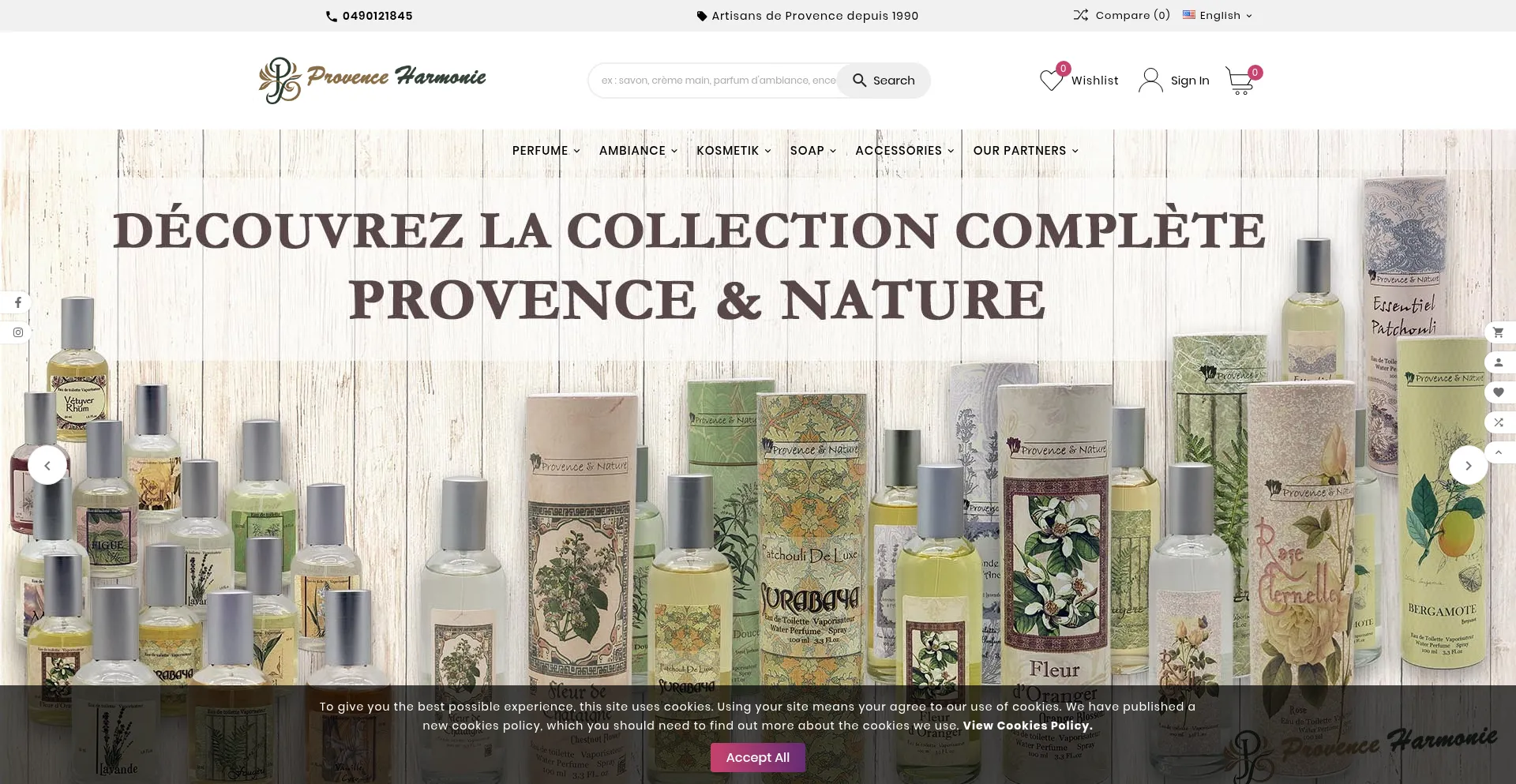1516x784 pixels.
Task: Click the product search input field
Action: [x=717, y=81]
